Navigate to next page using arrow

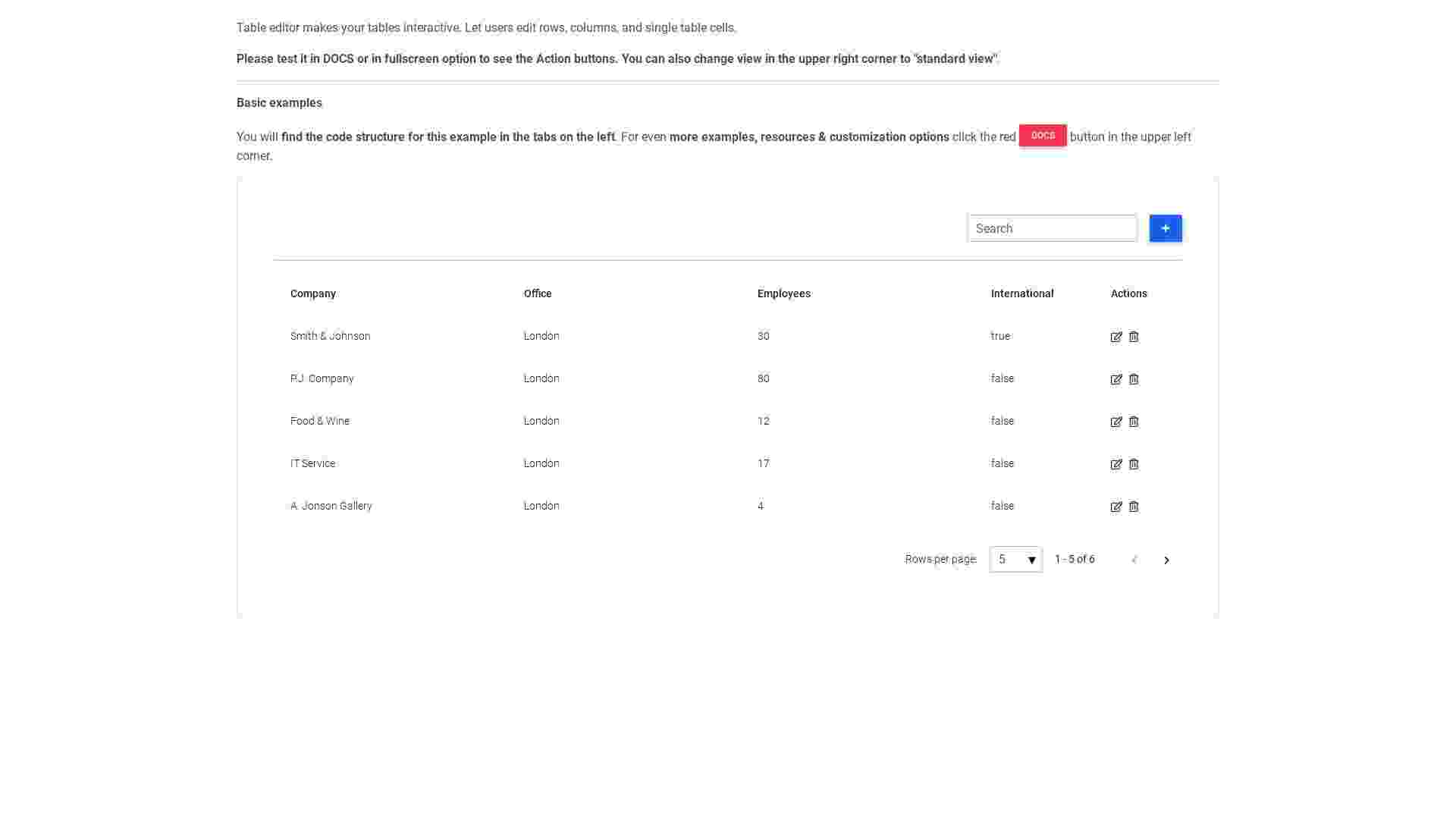click(1166, 559)
